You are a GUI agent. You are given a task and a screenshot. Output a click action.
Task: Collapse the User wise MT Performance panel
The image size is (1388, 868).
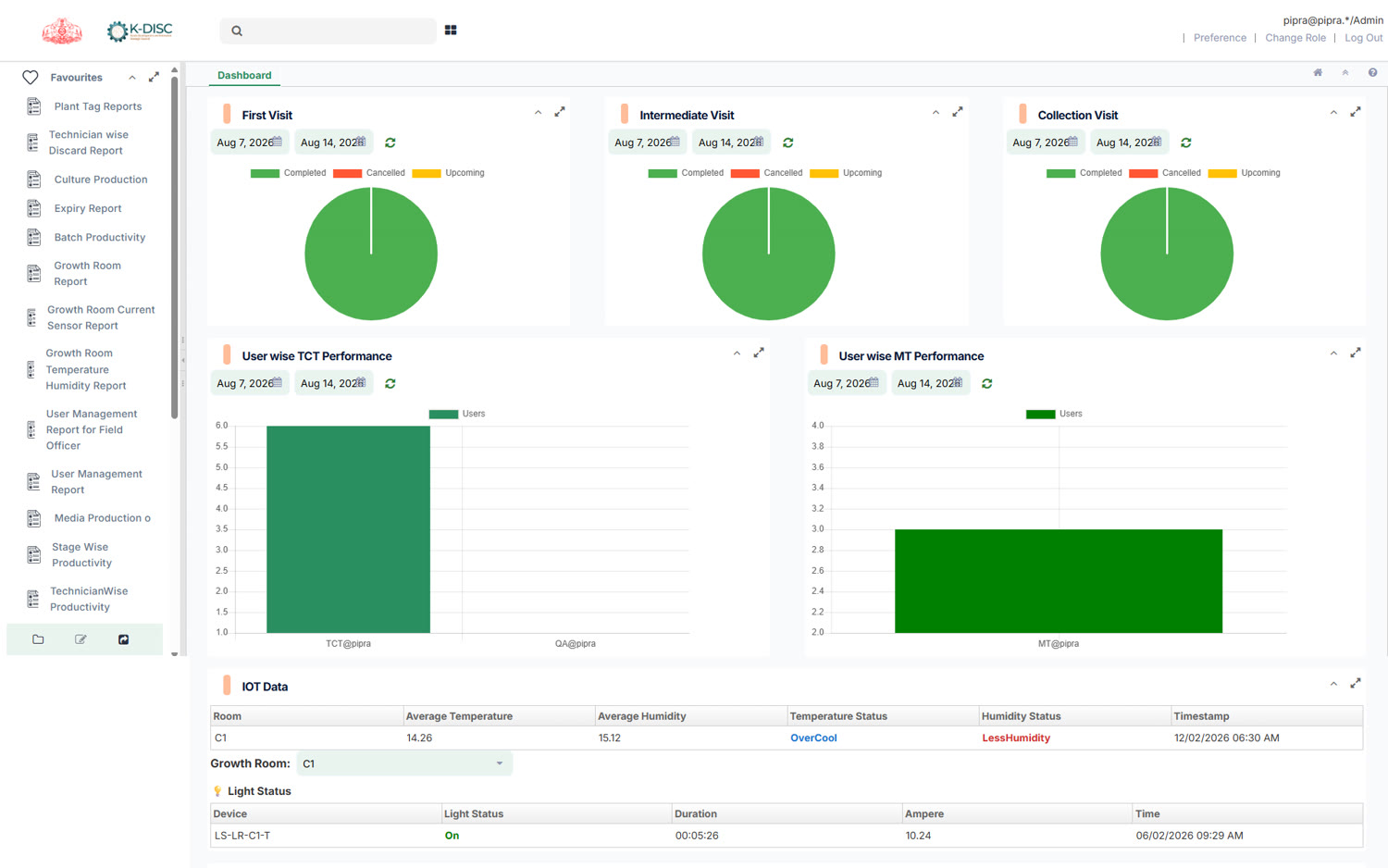click(1333, 353)
